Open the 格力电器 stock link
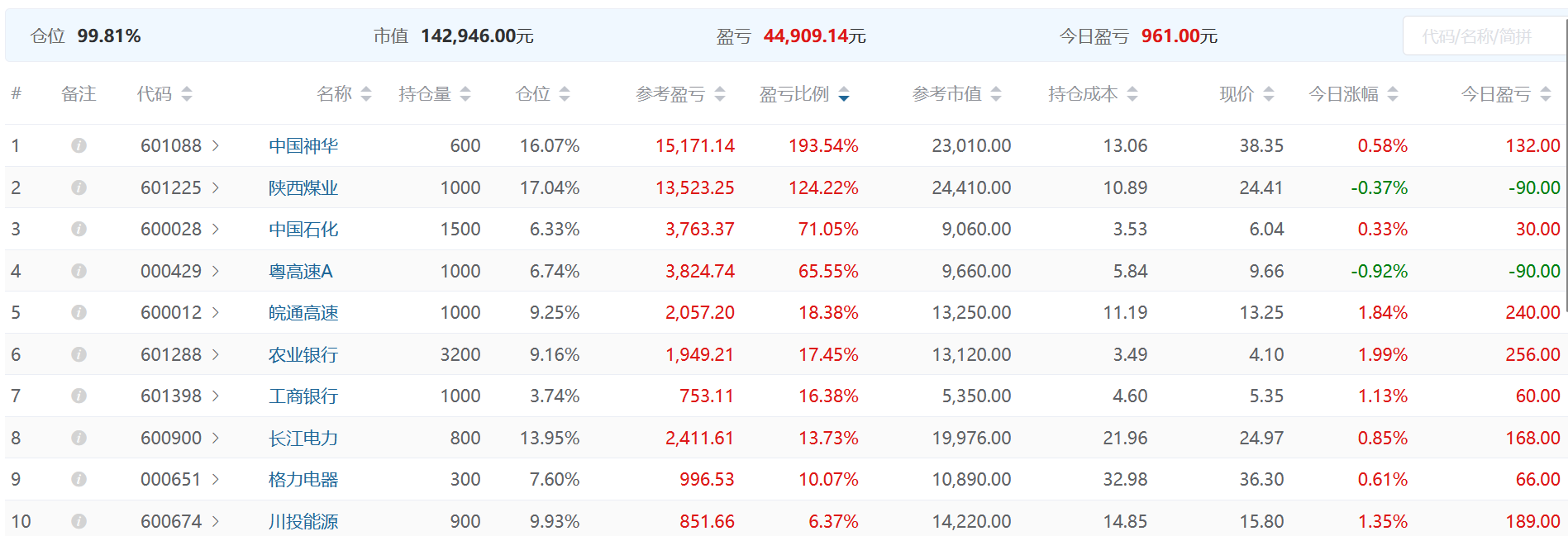 [303, 479]
